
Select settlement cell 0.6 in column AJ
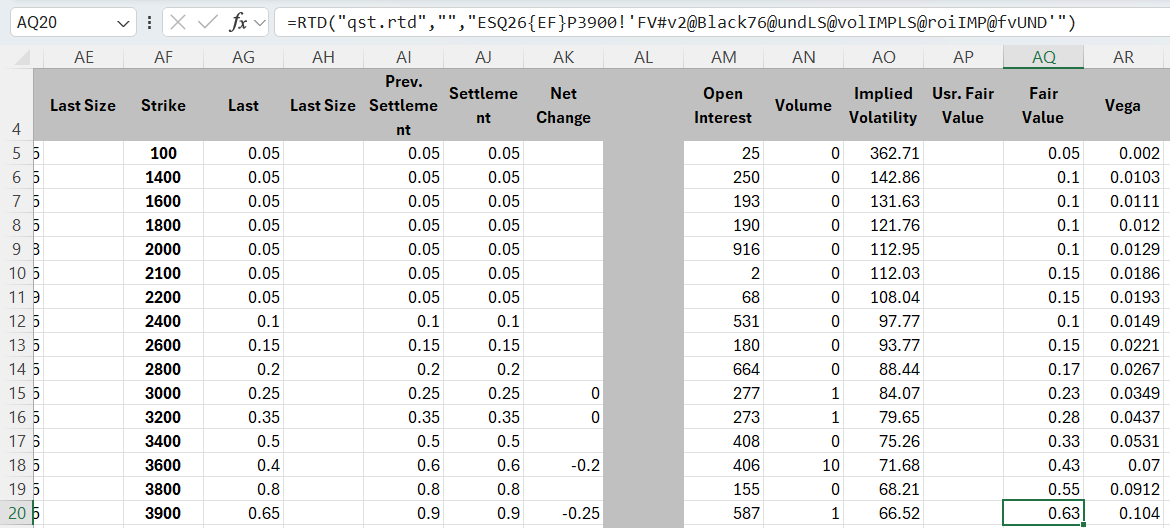pyautogui.click(x=484, y=465)
